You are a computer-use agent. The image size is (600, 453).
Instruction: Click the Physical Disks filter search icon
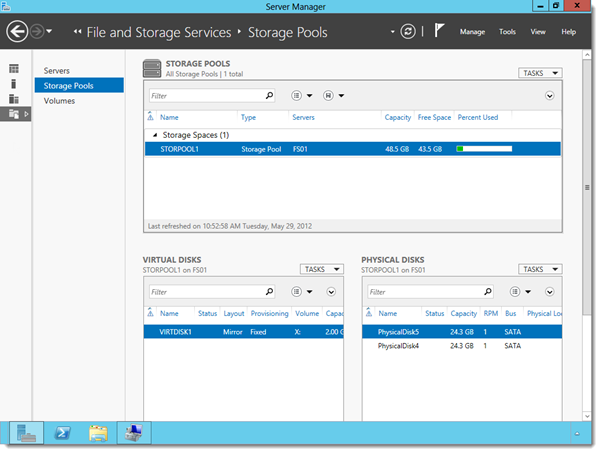pyautogui.click(x=488, y=292)
